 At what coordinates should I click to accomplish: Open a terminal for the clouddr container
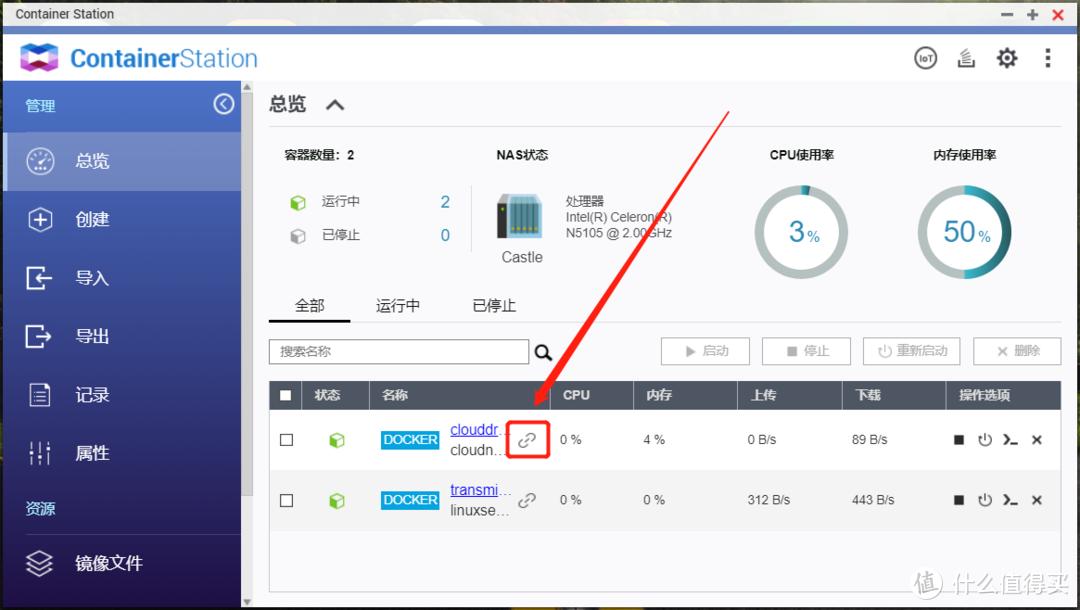(1012, 439)
